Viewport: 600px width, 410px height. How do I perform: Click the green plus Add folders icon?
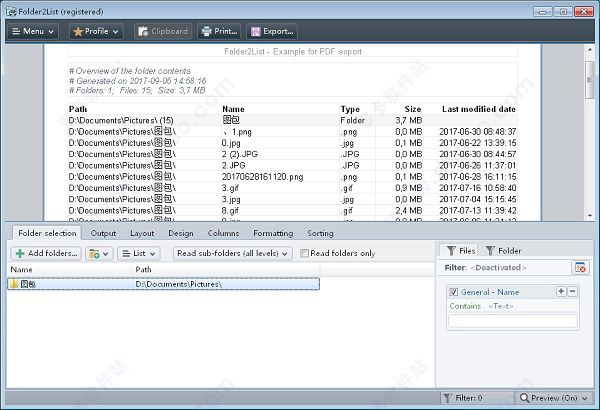(x=20, y=253)
